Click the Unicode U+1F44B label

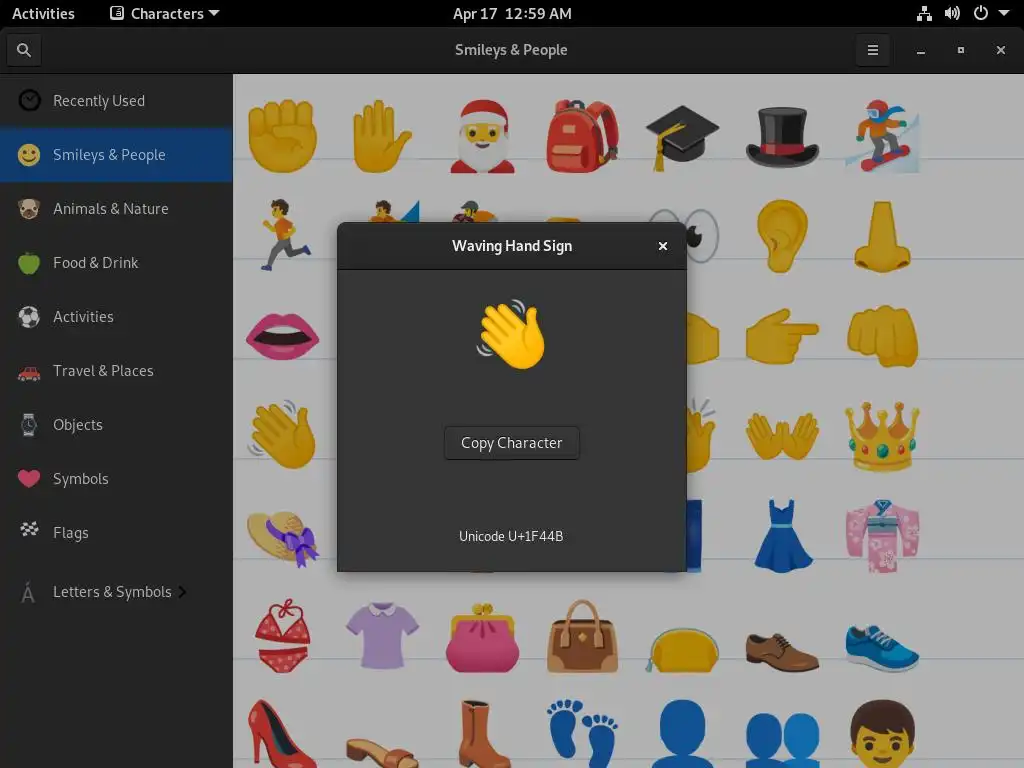click(511, 536)
